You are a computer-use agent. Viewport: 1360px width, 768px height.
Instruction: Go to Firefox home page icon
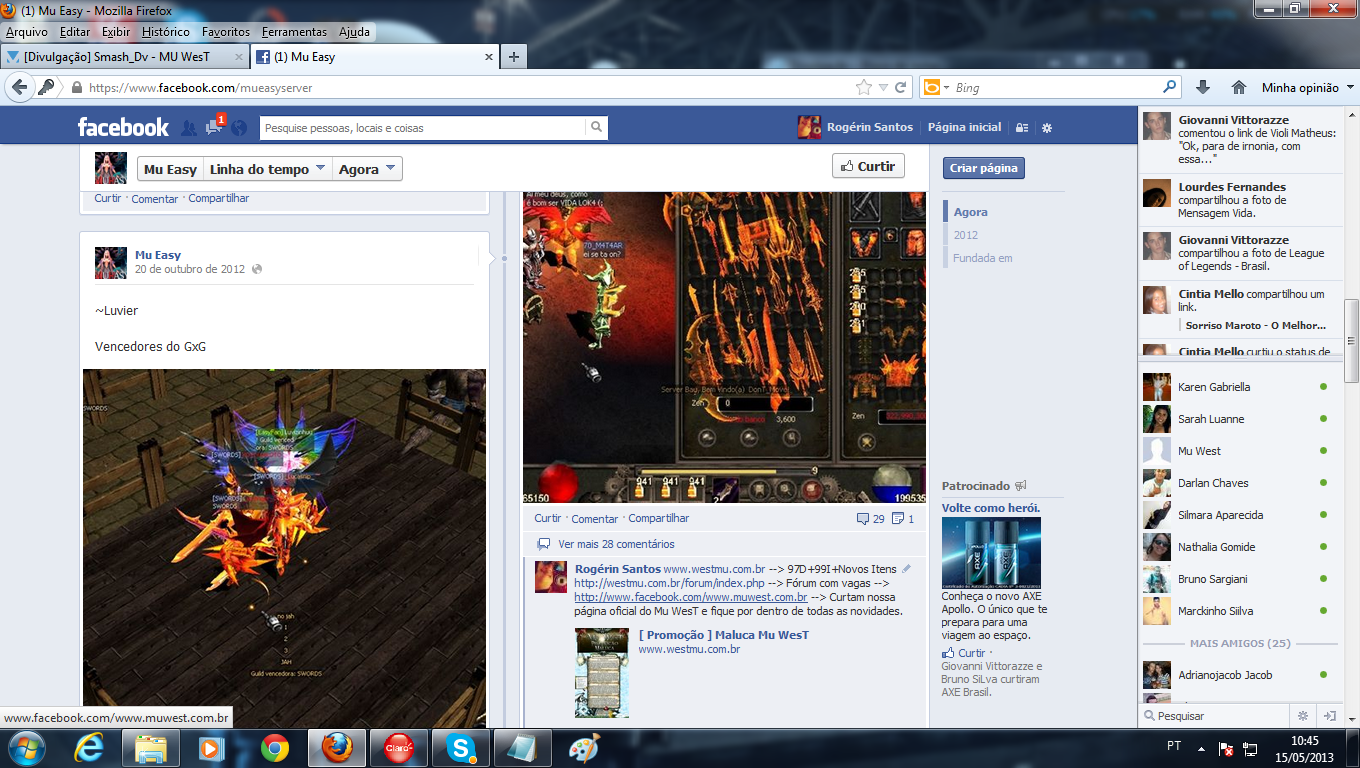(x=1238, y=87)
